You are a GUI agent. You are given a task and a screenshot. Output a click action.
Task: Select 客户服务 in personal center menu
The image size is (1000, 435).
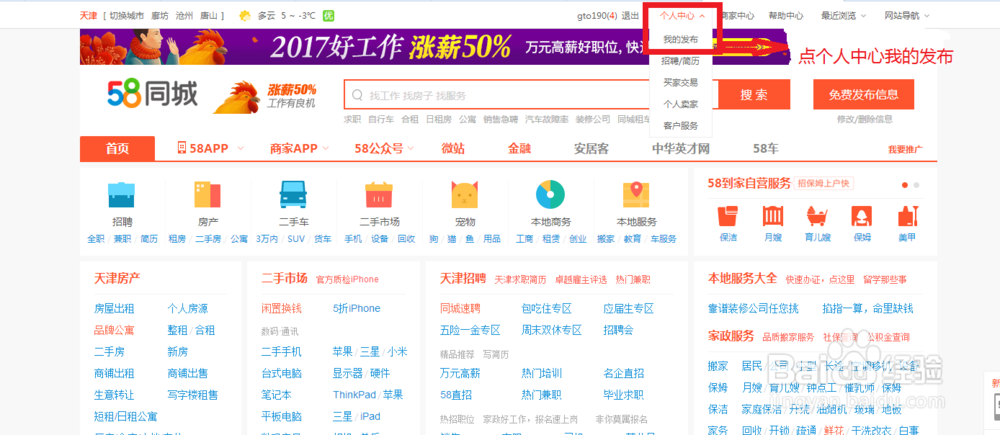pos(680,126)
